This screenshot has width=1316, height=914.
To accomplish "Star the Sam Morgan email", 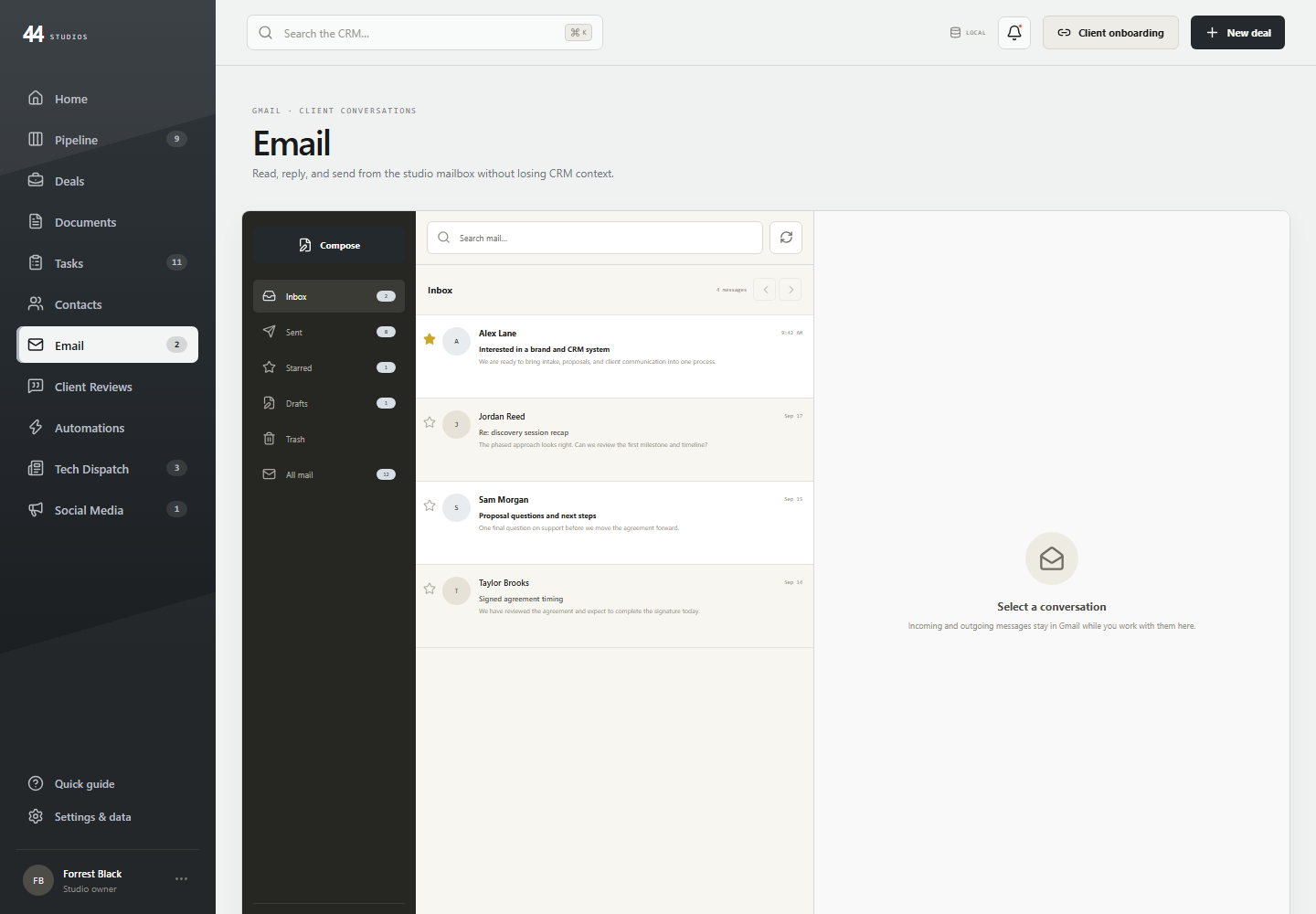I will coord(430,505).
